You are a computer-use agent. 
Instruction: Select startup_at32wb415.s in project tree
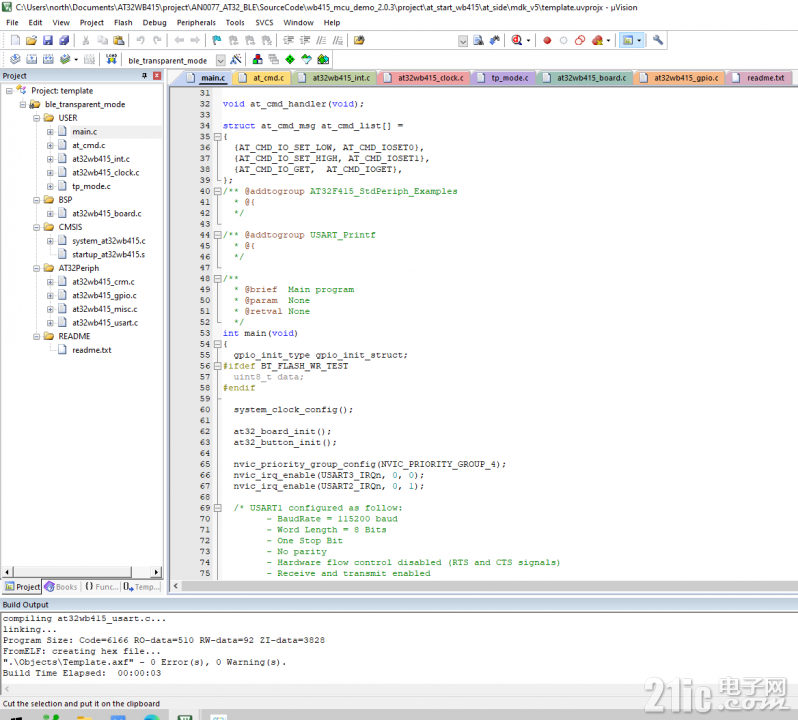(x=108, y=254)
